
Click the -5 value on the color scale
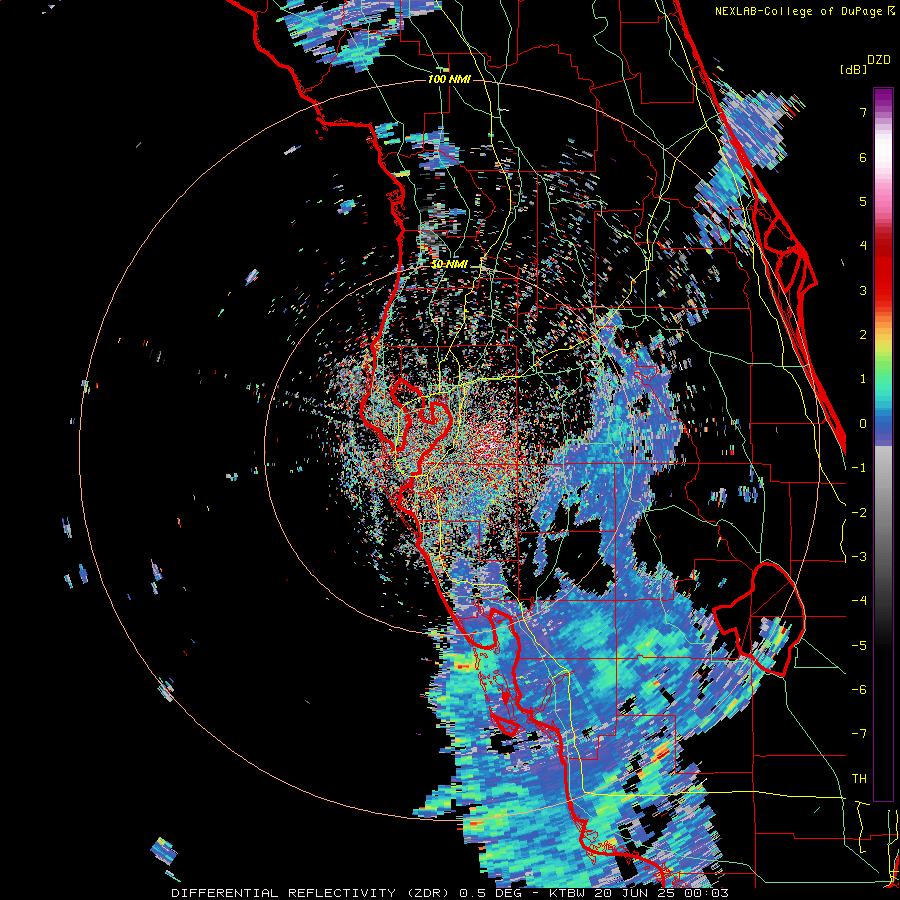859,646
